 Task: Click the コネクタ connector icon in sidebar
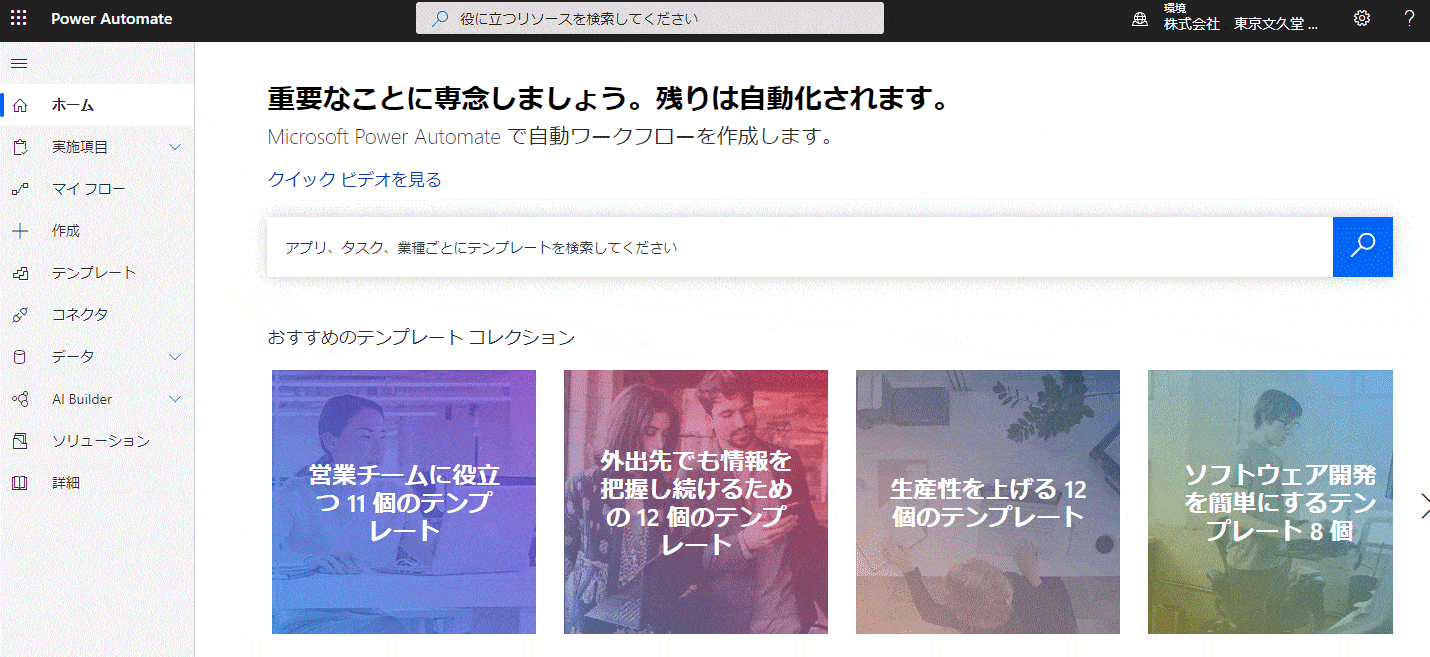(x=20, y=315)
